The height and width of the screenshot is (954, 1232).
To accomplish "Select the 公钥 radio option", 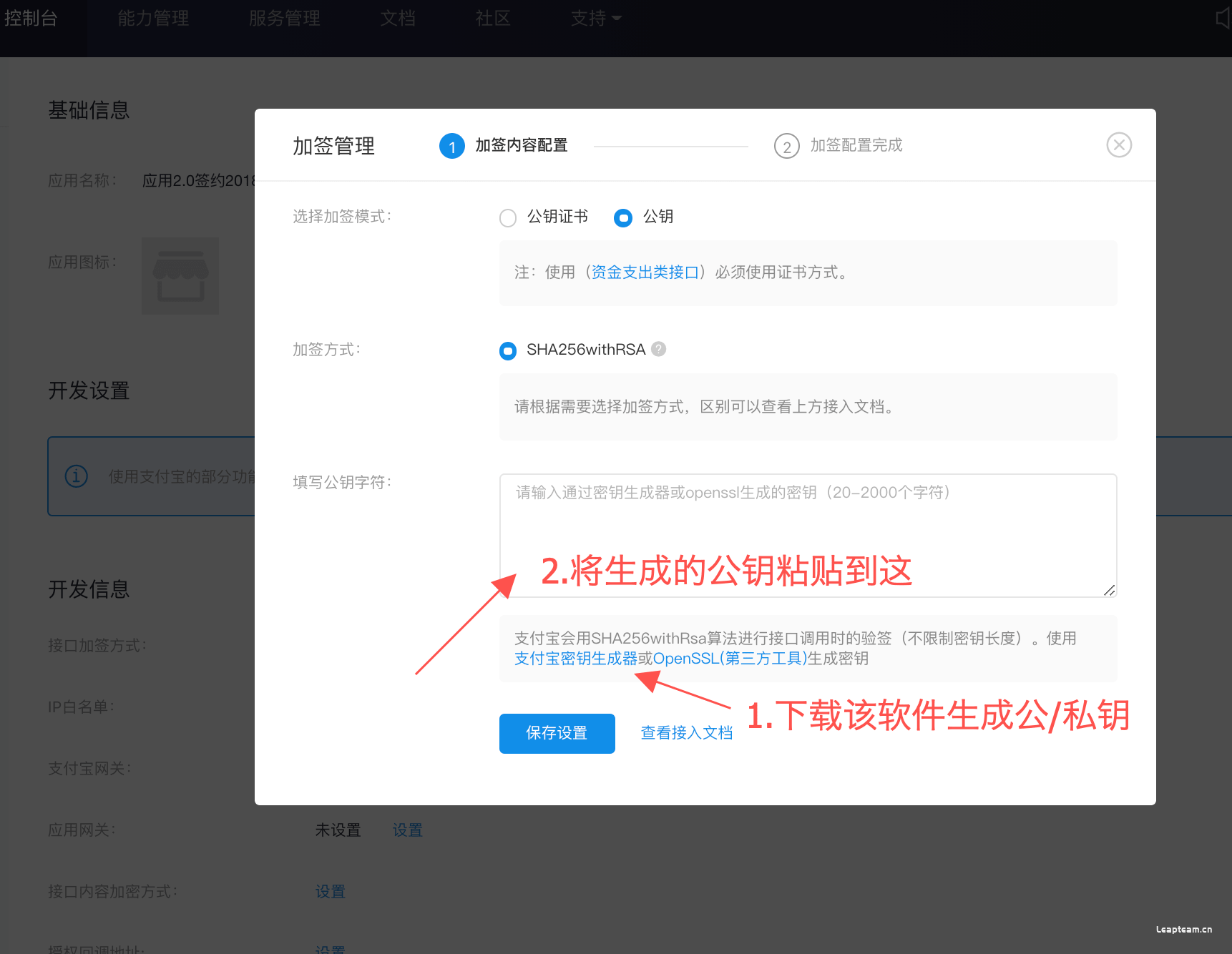I will click(623, 217).
